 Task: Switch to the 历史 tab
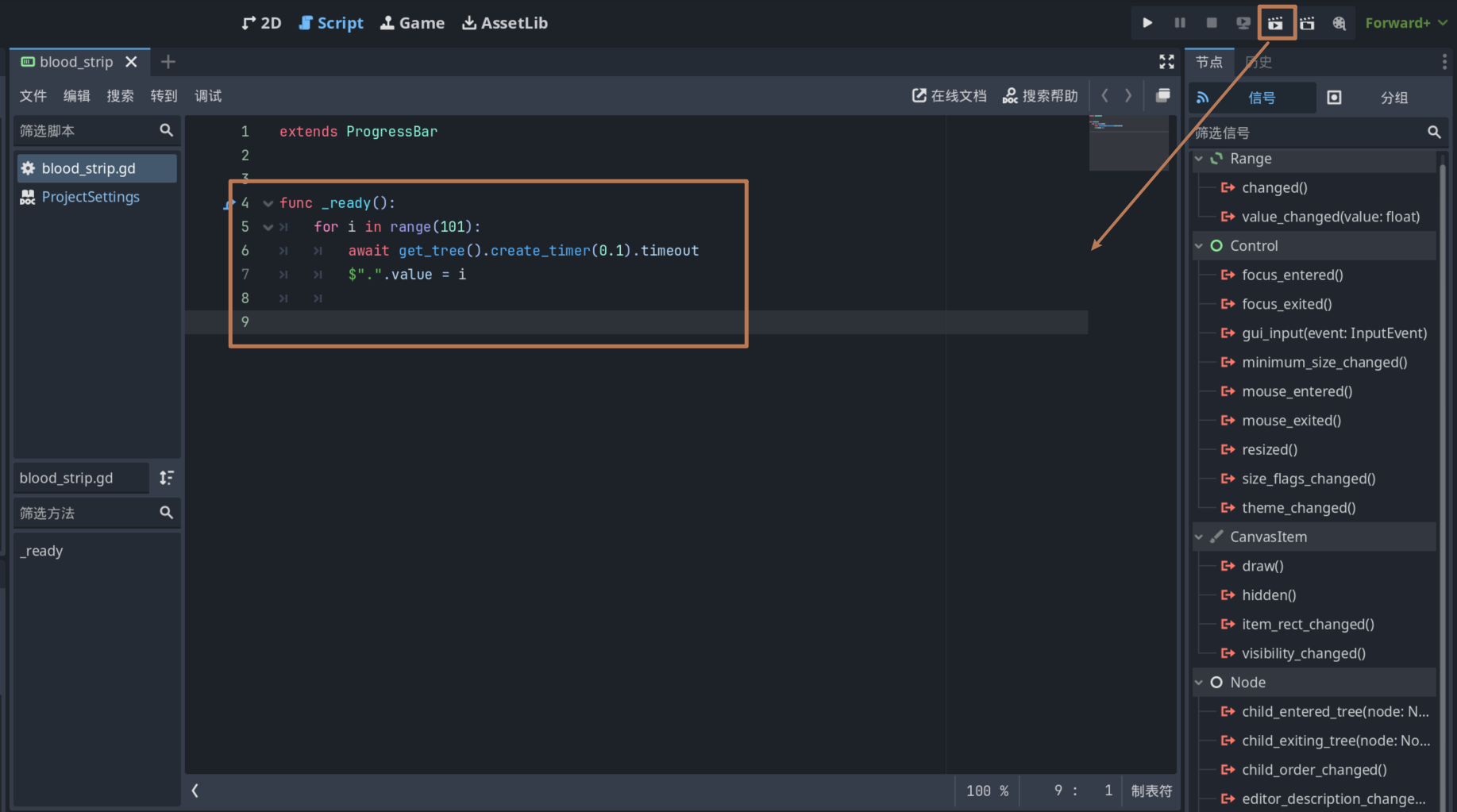(x=1258, y=62)
